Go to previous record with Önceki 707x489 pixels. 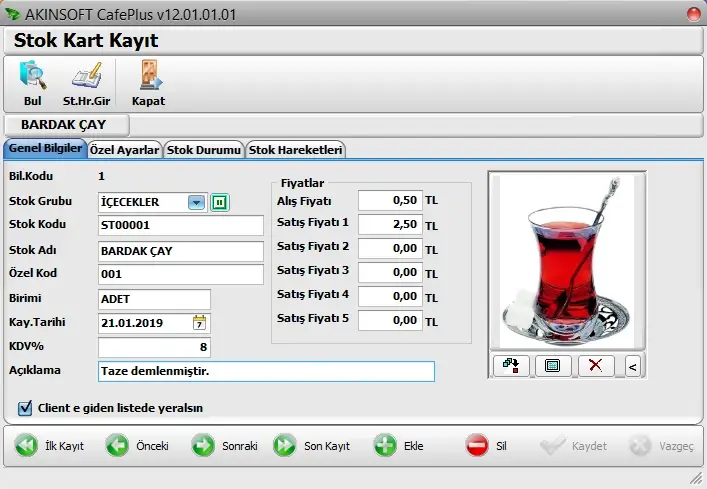pyautogui.click(x=137, y=446)
